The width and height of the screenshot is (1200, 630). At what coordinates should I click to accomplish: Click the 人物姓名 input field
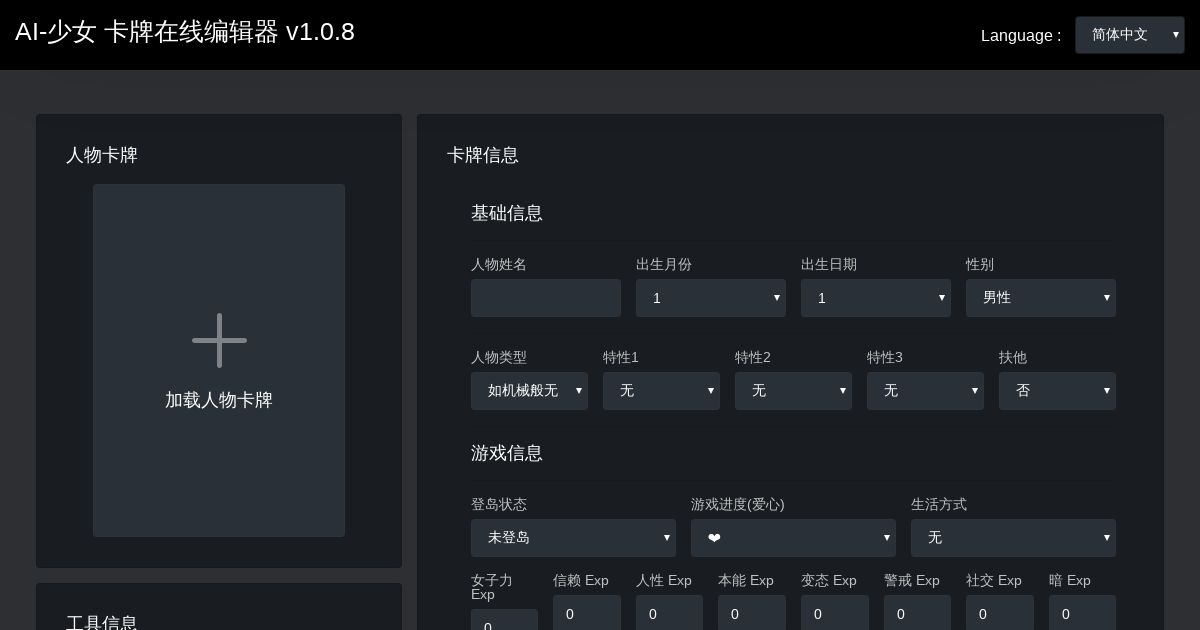pos(546,298)
